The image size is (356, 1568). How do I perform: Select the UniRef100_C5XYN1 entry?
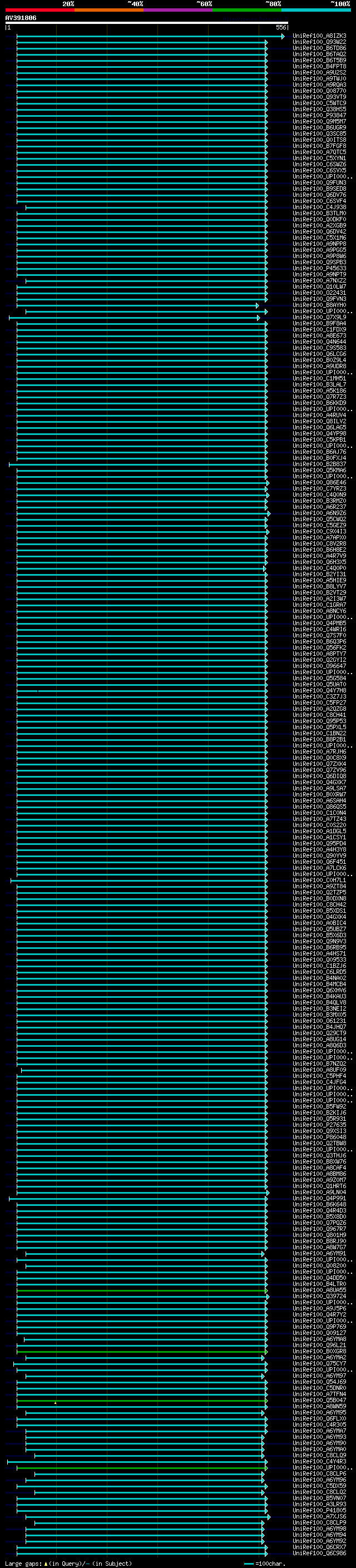click(x=319, y=159)
